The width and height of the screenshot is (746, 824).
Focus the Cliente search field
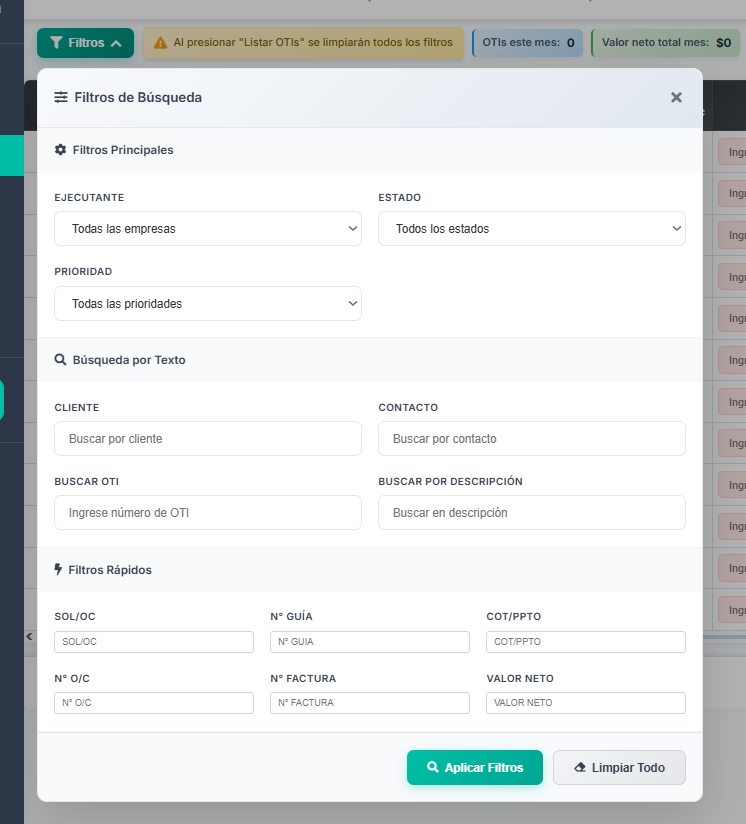tap(208, 439)
